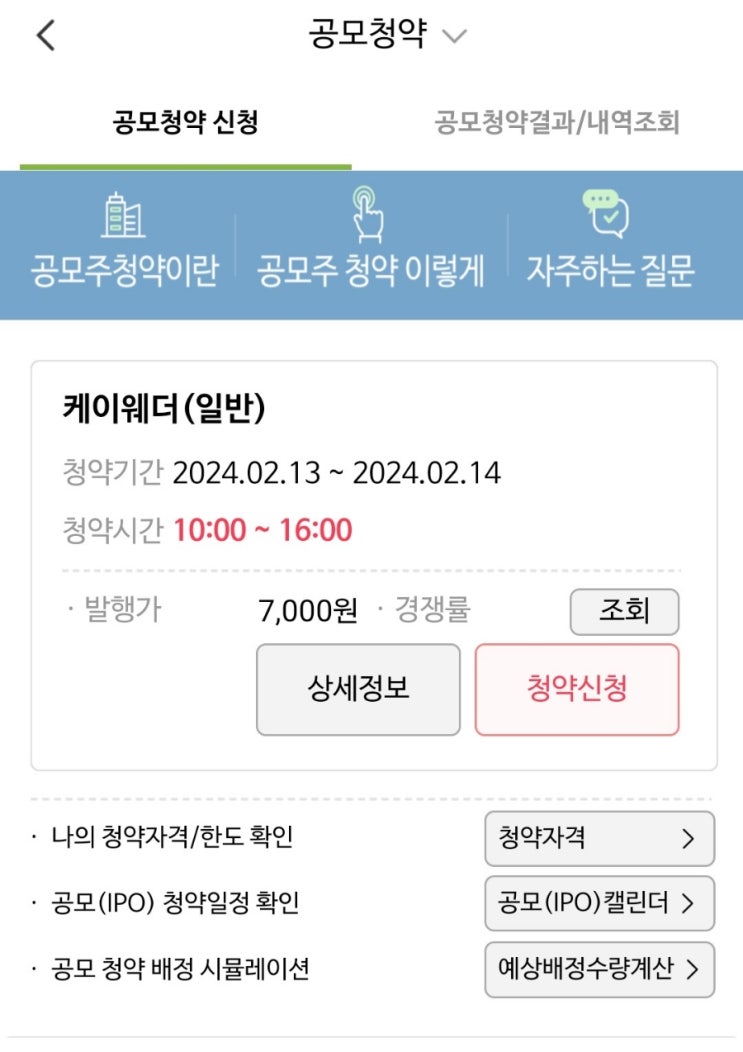Click 조회 to check the 경쟁률
This screenshot has width=743, height=1052.
pos(624,611)
